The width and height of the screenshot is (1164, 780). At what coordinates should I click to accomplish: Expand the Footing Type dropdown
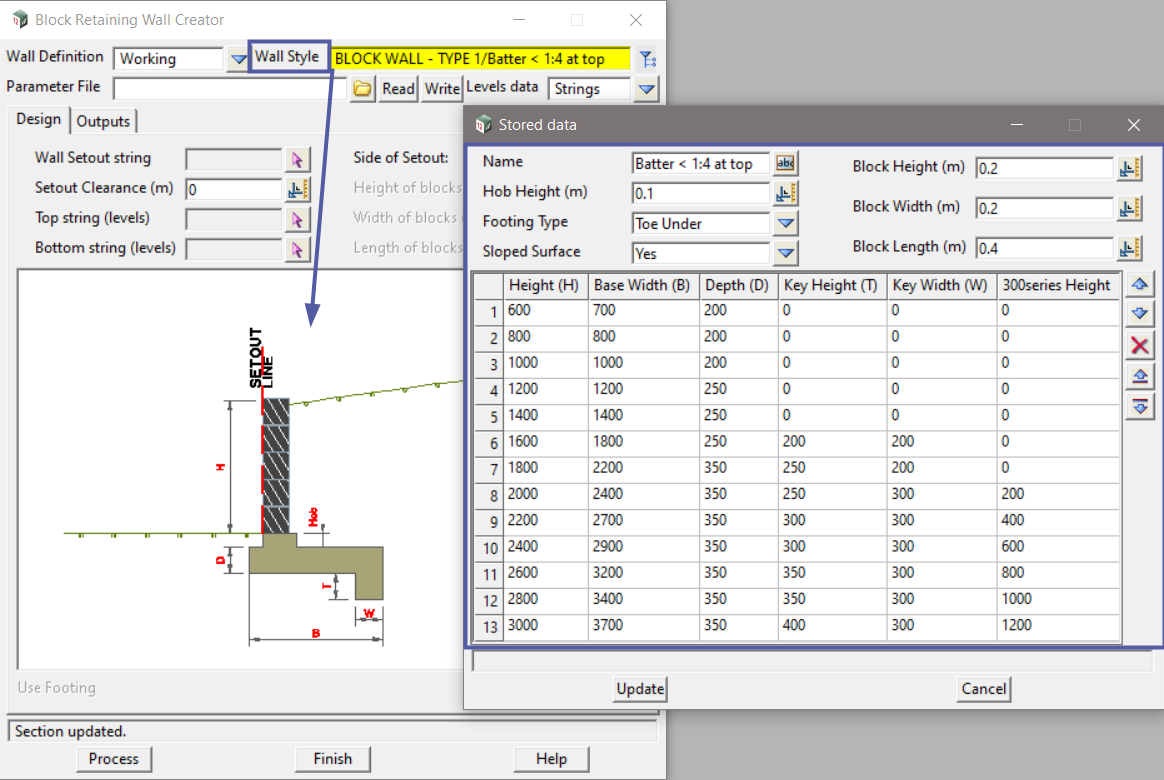coord(785,224)
